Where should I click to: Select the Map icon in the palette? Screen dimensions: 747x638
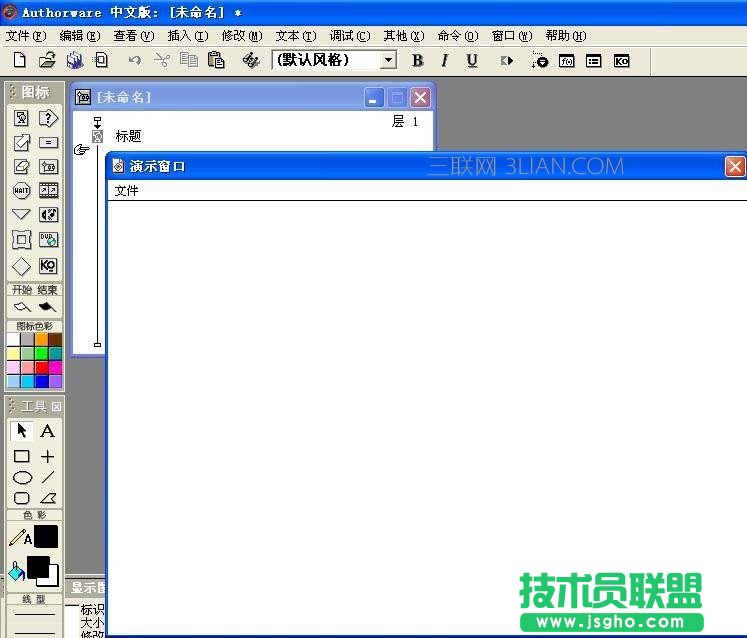(48, 166)
